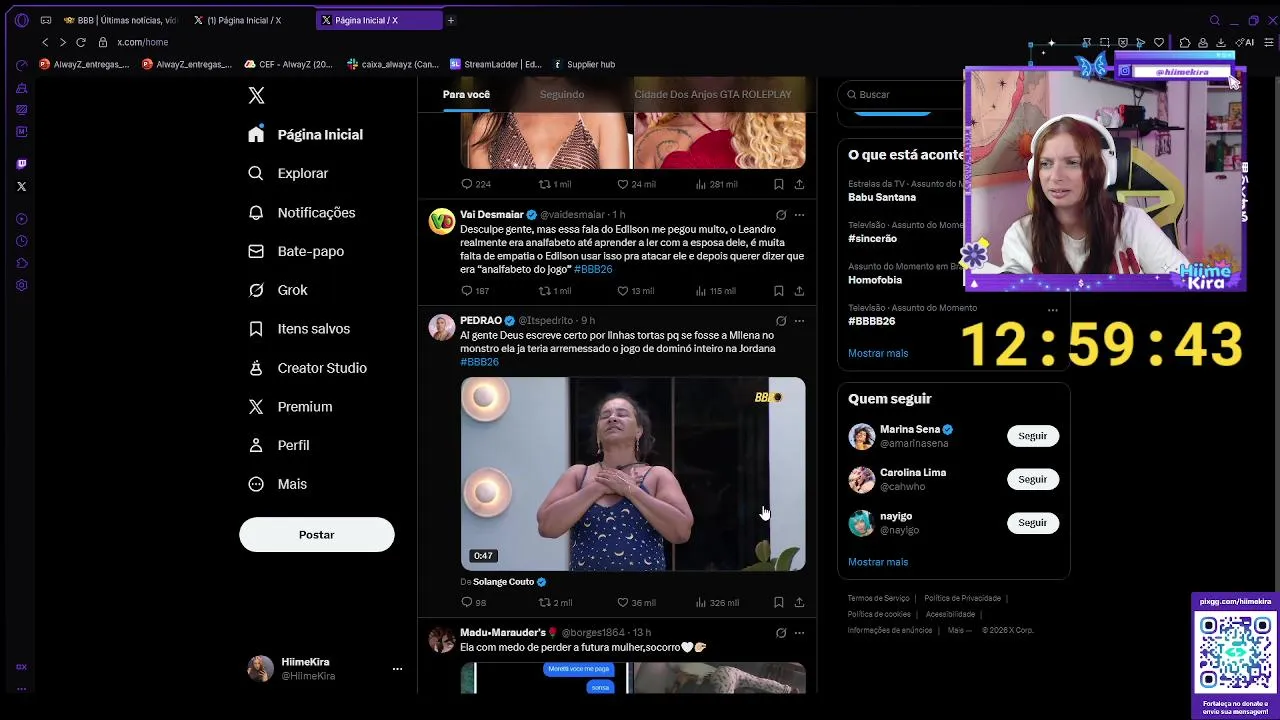View PEDRAO post analytics 326 mil
Screen dimensions: 1280x720
pyautogui.click(x=718, y=602)
